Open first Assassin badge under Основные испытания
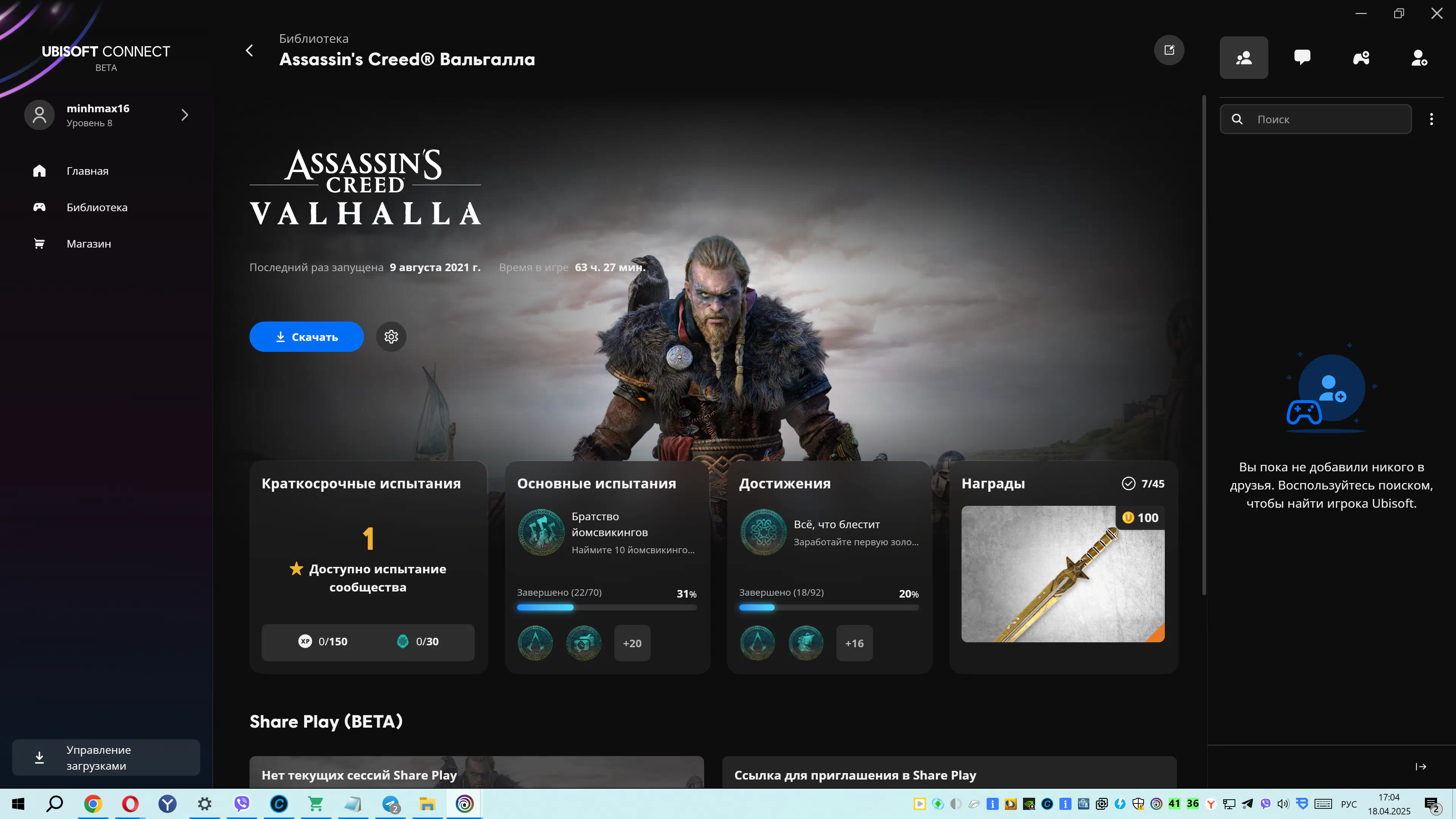The image size is (1456, 819). (535, 643)
